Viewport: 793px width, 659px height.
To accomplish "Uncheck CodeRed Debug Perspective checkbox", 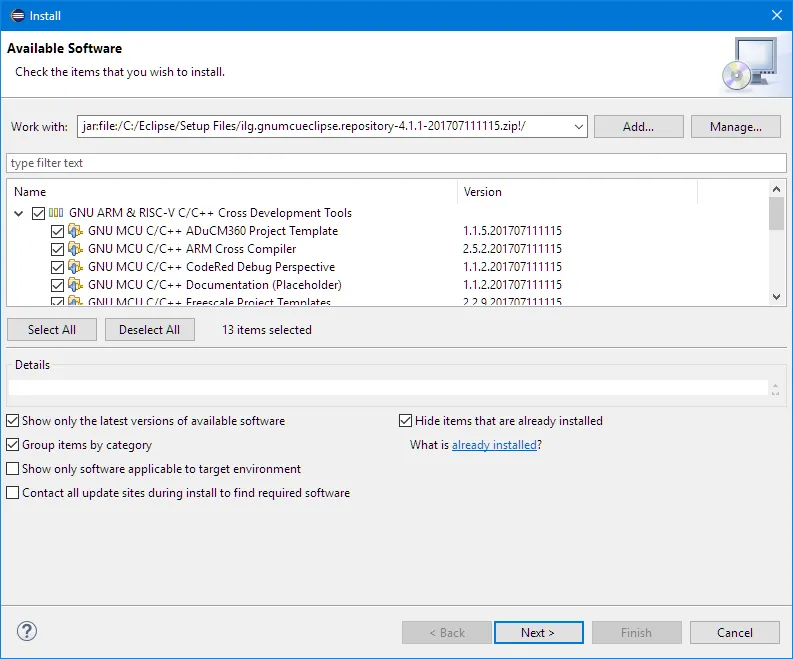I will click(x=58, y=268).
